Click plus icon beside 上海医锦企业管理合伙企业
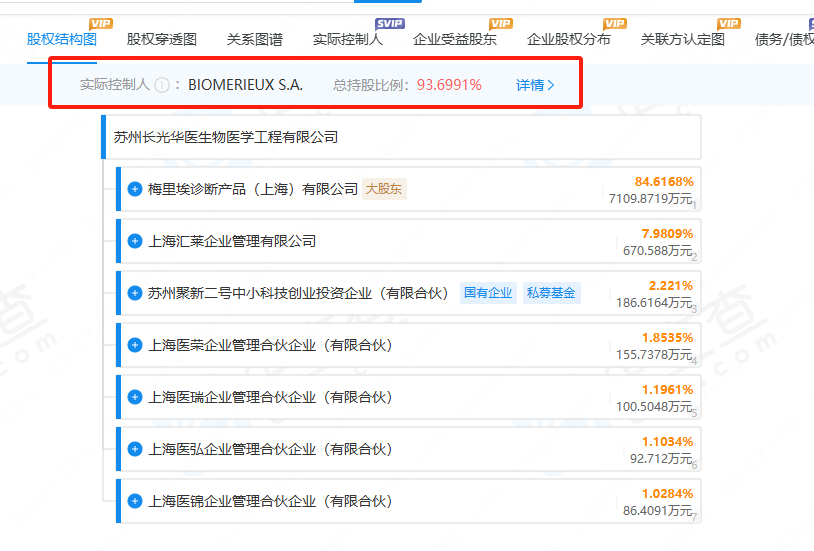Image resolution: width=814 pixels, height=551 pixels. (x=135, y=501)
